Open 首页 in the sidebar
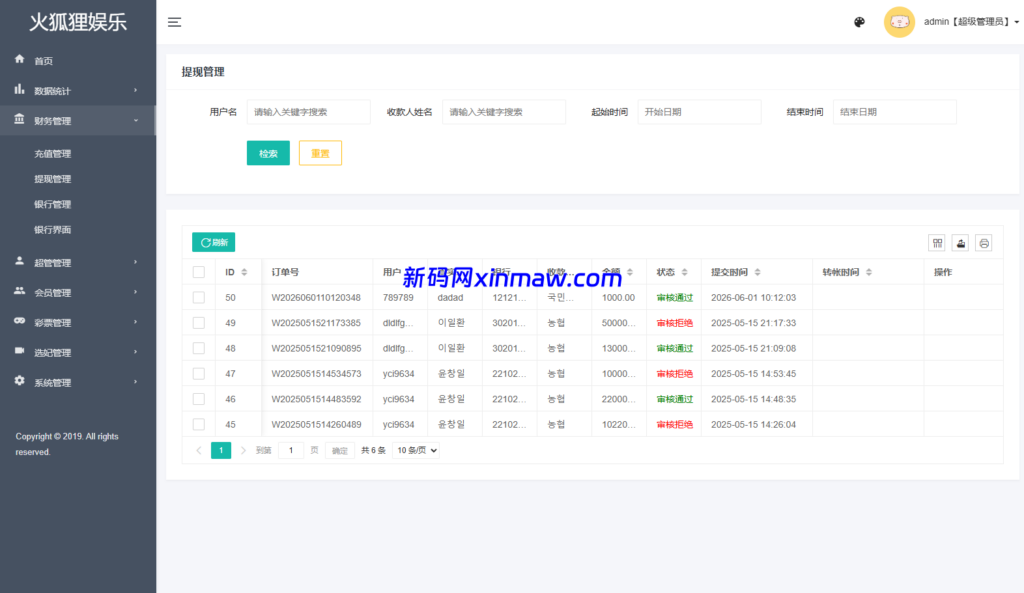This screenshot has width=1024, height=593. pos(44,61)
